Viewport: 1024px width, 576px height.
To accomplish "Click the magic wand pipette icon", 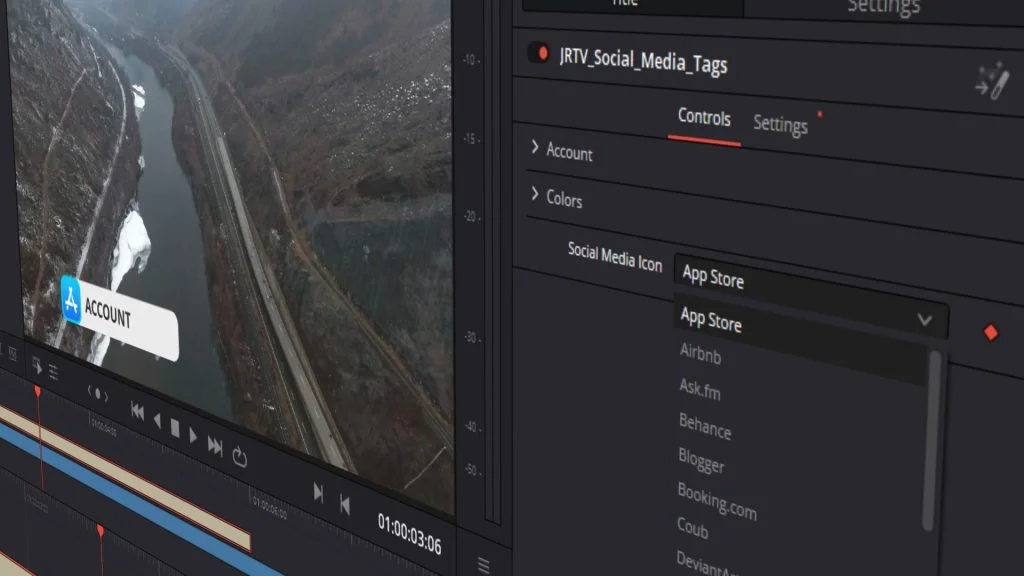I will click(x=991, y=81).
